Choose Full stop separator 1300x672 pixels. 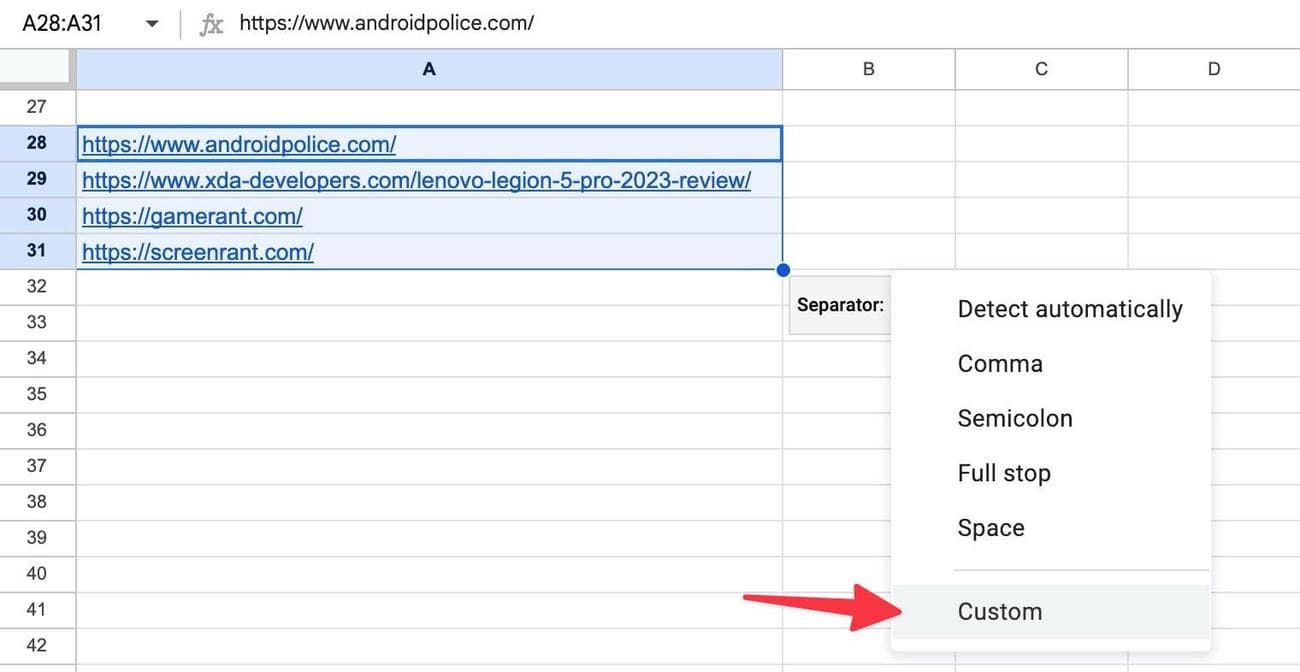click(x=1003, y=473)
